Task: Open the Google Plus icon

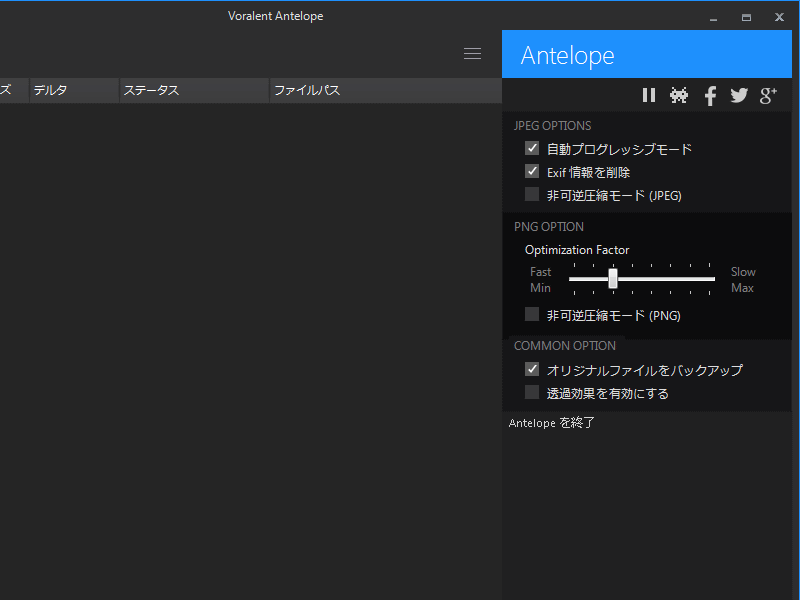Action: 768,95
